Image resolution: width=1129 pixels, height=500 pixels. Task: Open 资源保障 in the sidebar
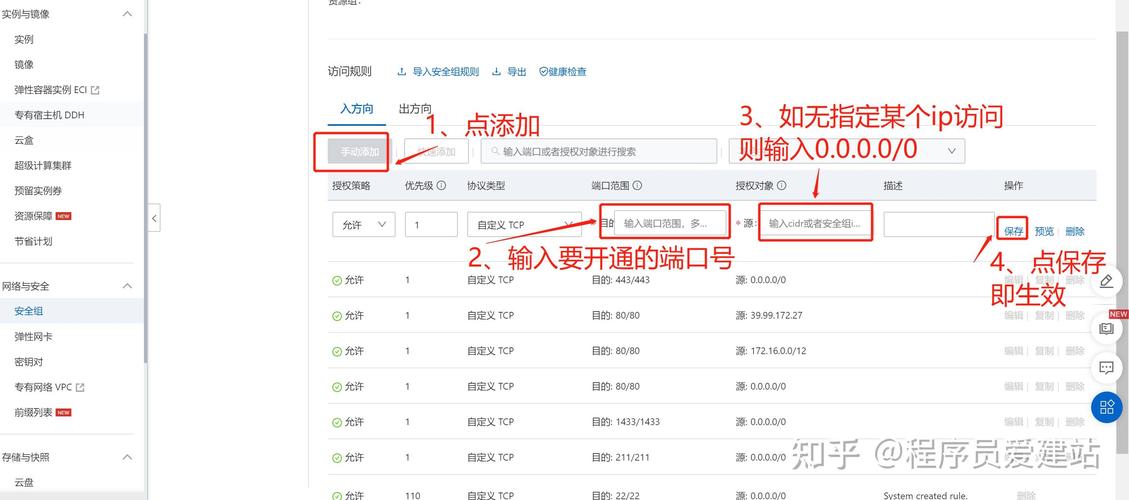(33, 216)
